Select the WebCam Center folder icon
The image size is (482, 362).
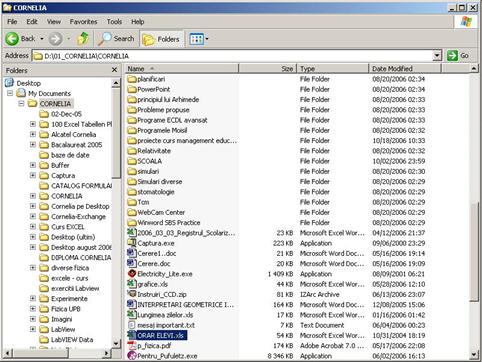pos(132,212)
